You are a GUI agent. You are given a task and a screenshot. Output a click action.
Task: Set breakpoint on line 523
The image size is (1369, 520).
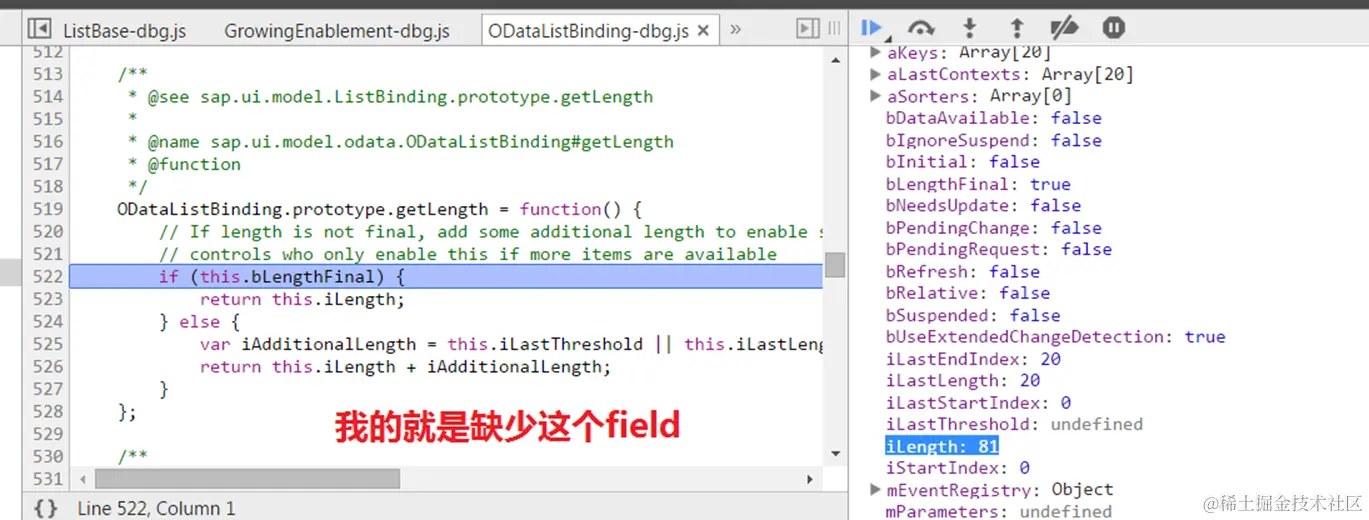coord(47,299)
